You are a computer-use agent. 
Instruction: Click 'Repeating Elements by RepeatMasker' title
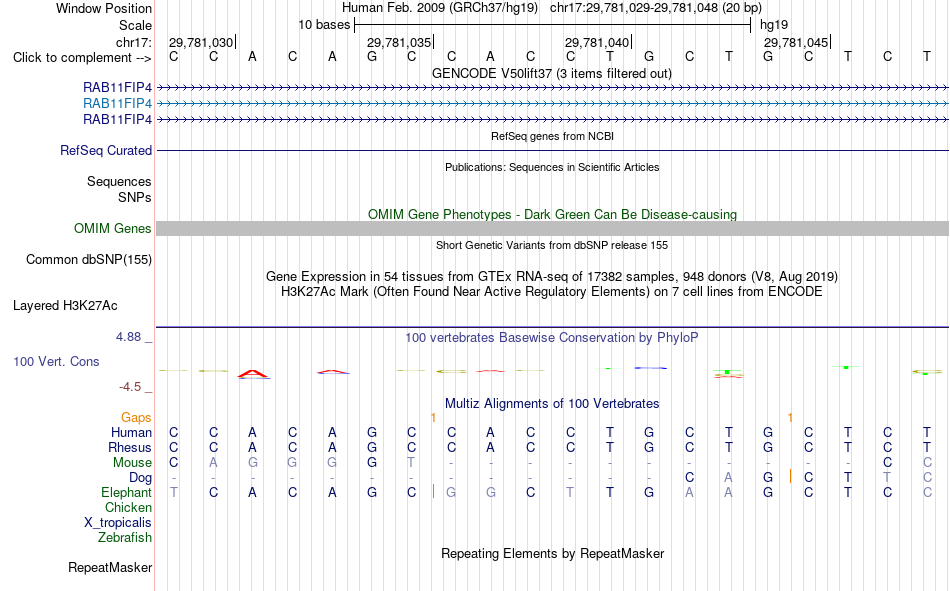click(552, 553)
